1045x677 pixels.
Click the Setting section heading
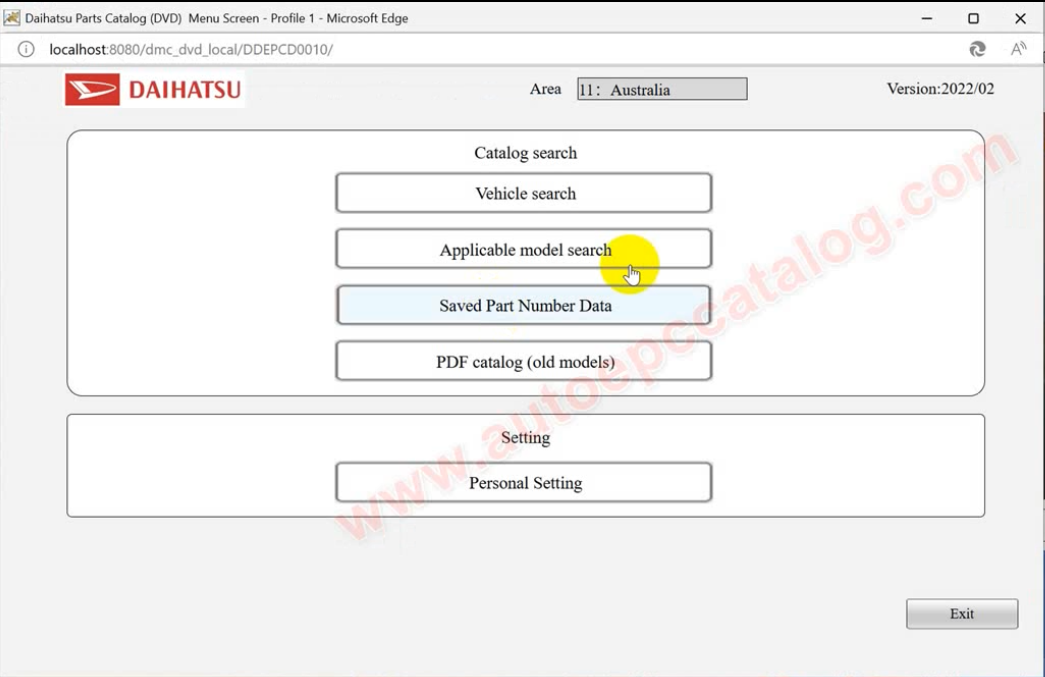[525, 437]
